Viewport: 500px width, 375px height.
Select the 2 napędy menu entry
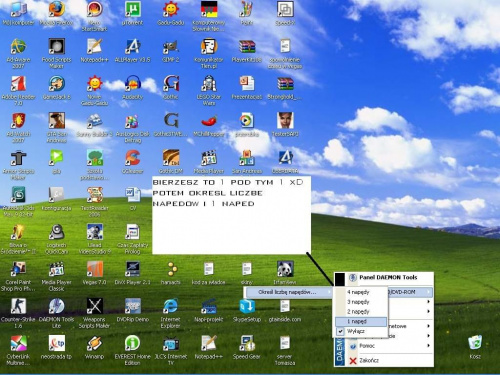[362, 312]
